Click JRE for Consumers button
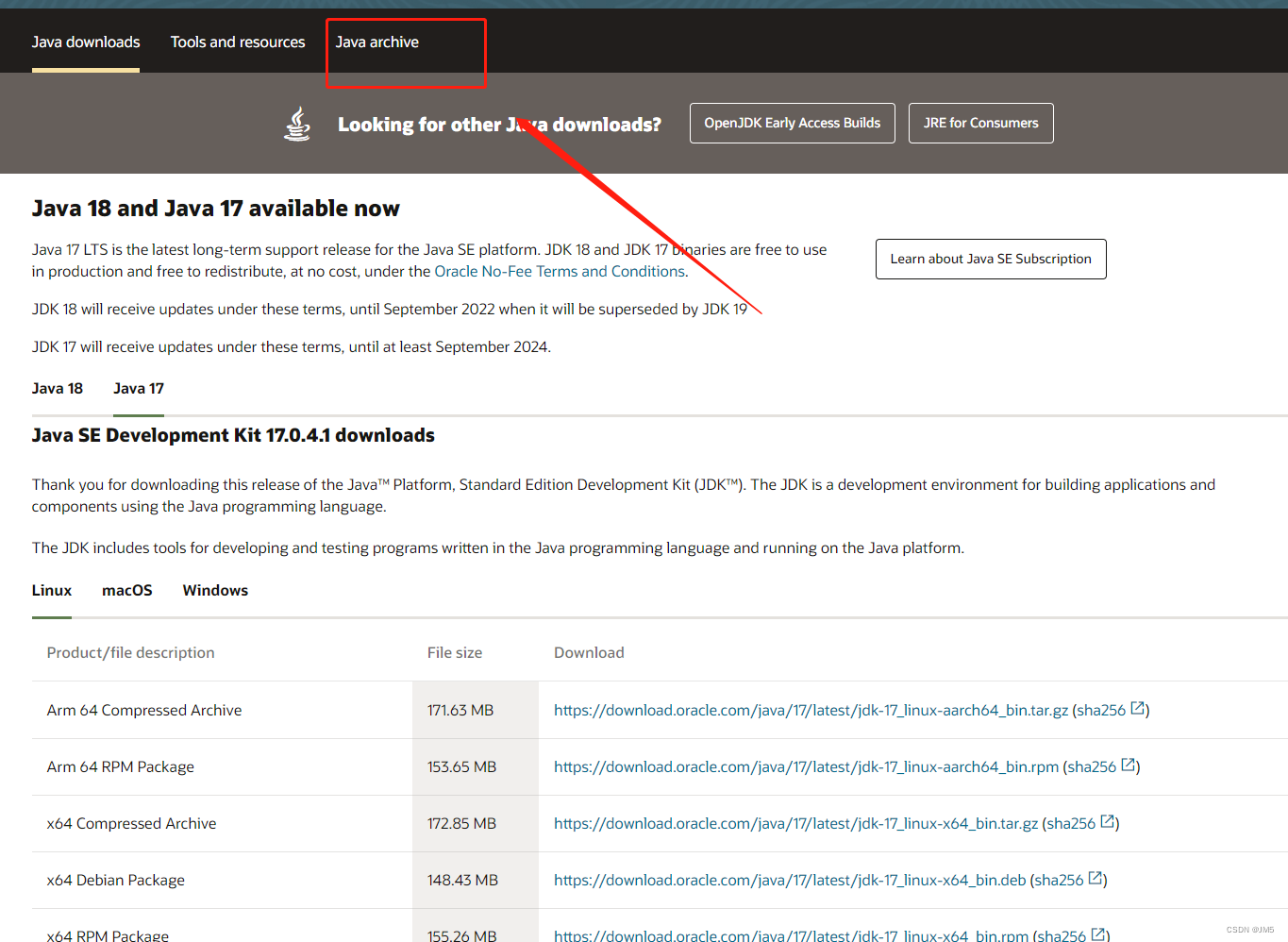Screen dimensions: 1288x942 click(x=981, y=124)
